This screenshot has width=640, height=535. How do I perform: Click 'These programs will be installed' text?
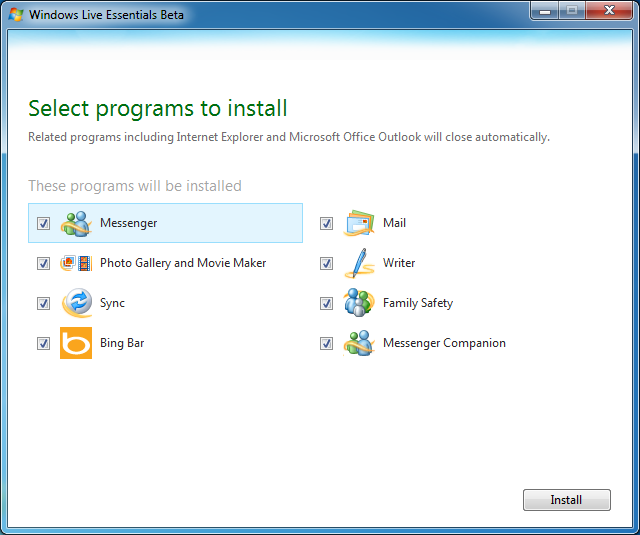click(135, 186)
